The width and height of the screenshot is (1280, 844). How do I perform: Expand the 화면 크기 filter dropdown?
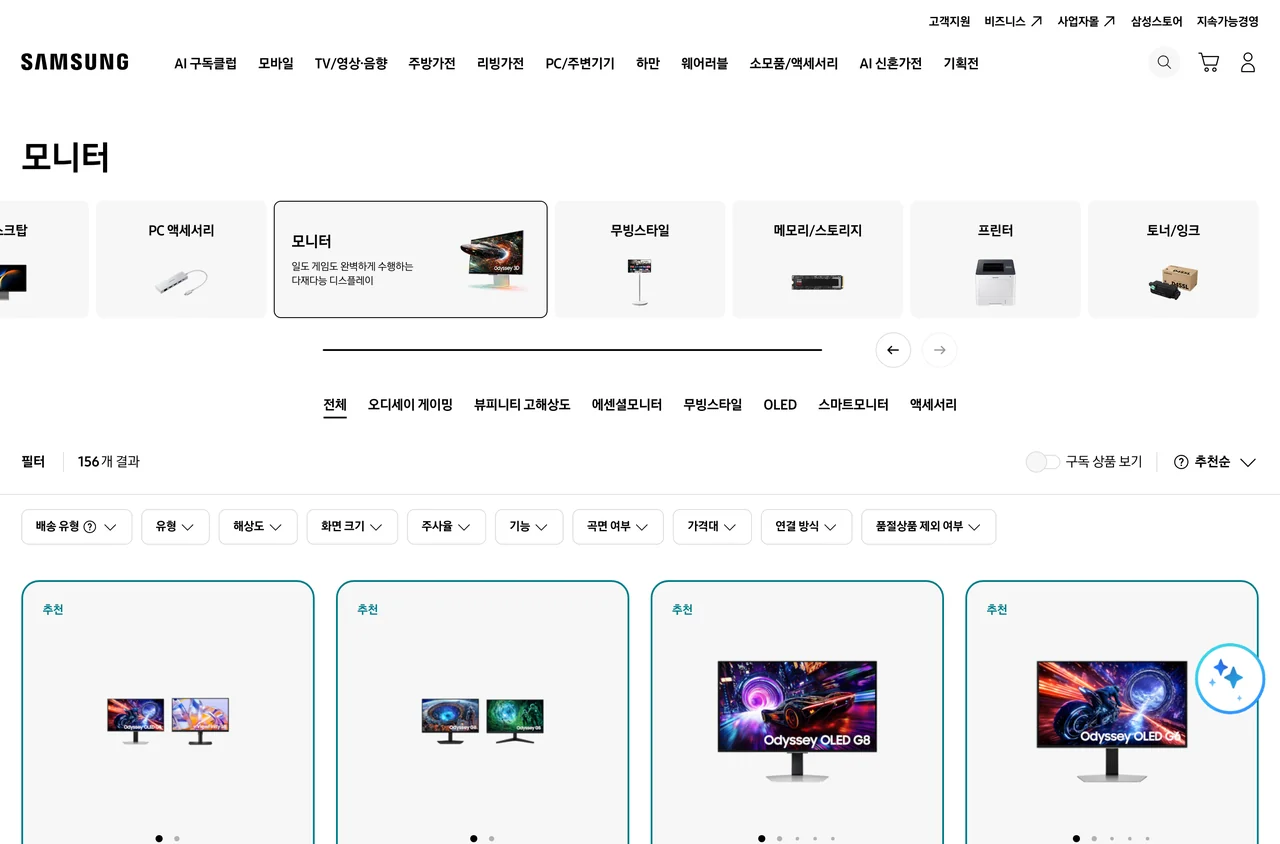[352, 527]
